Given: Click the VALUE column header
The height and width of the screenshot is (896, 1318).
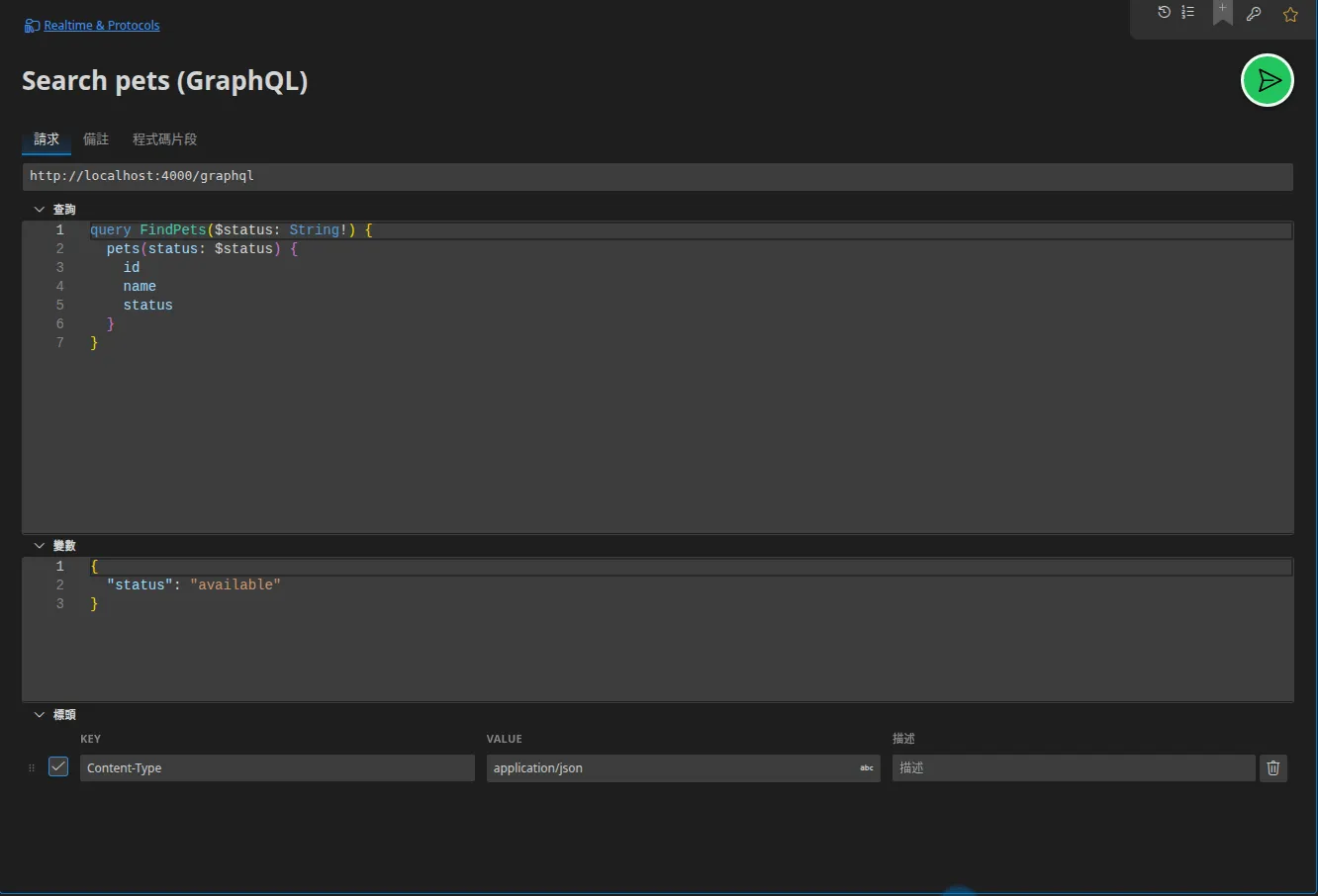Looking at the screenshot, I should 505,739.
